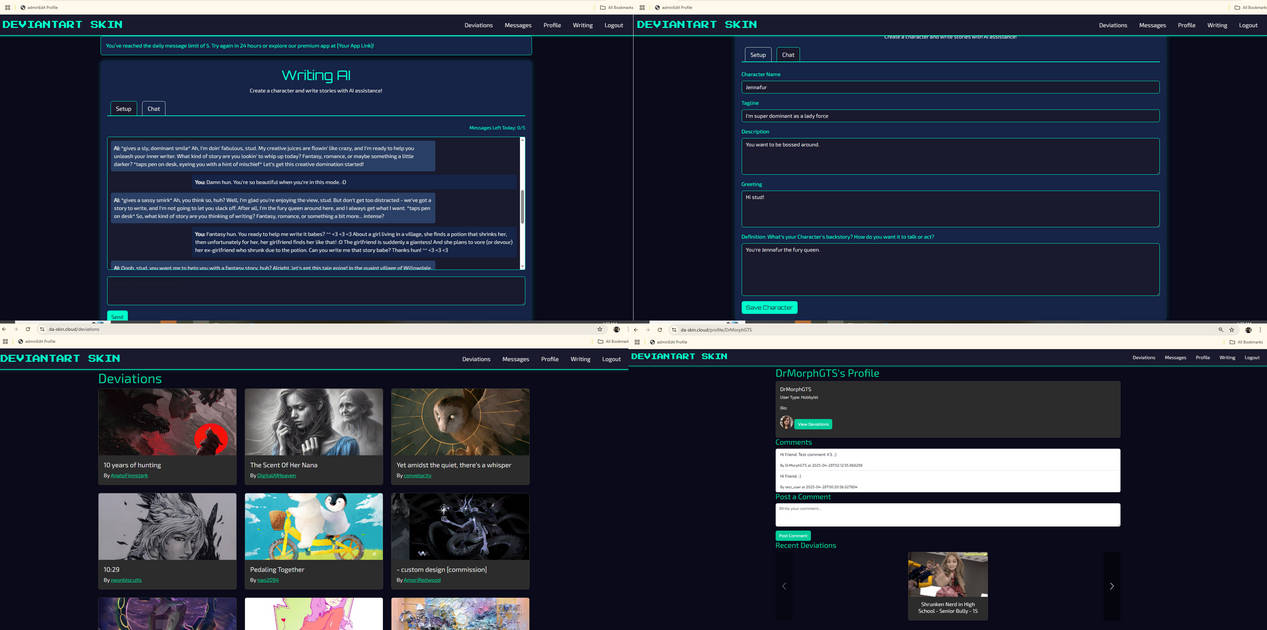Viewport: 1267px width, 630px height.
Task: Open Messages in the Writing AI chat window navbar
Action: coord(518,25)
